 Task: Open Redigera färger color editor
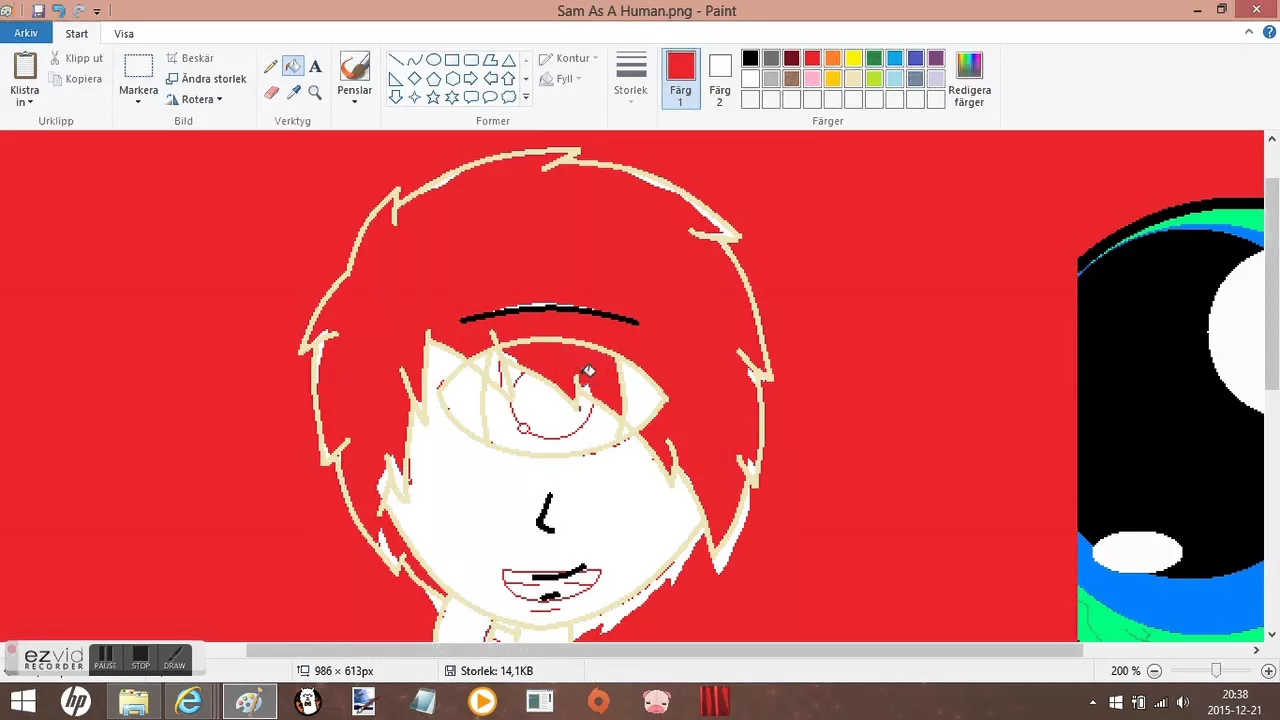[x=969, y=79]
